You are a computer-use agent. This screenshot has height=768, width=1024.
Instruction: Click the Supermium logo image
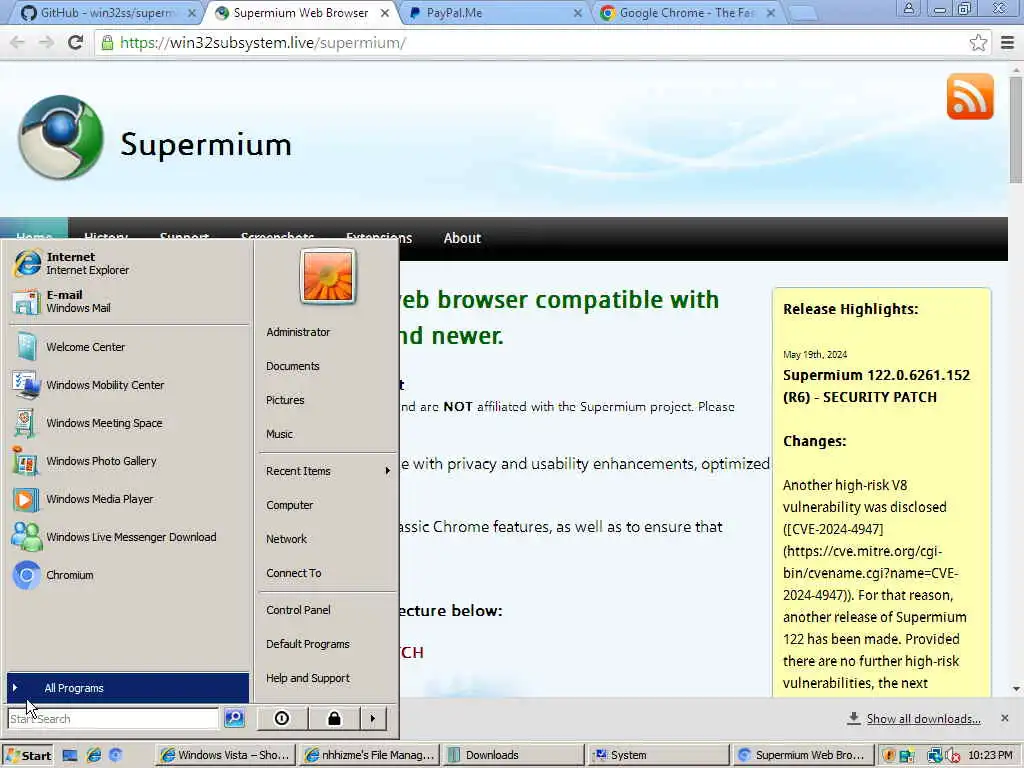61,138
